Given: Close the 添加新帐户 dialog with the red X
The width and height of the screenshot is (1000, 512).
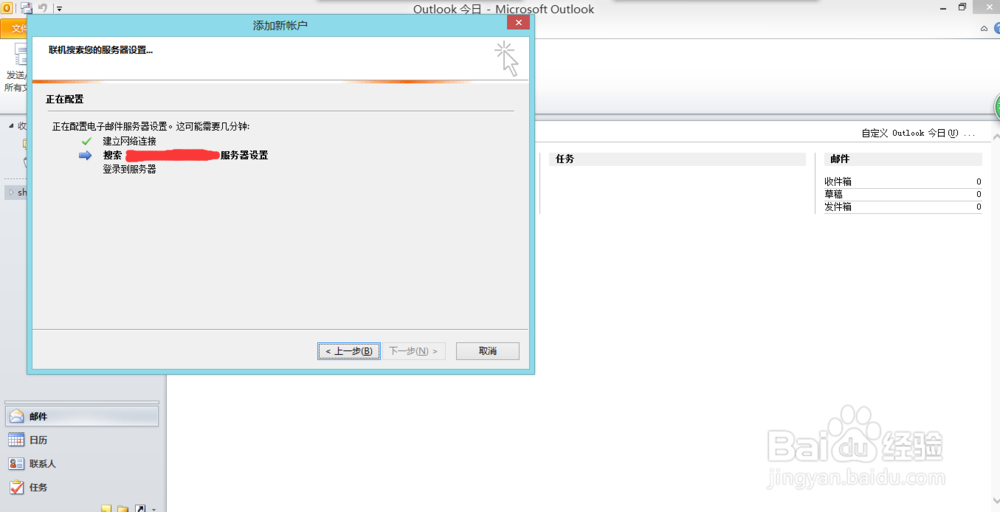Looking at the screenshot, I should pyautogui.click(x=518, y=23).
